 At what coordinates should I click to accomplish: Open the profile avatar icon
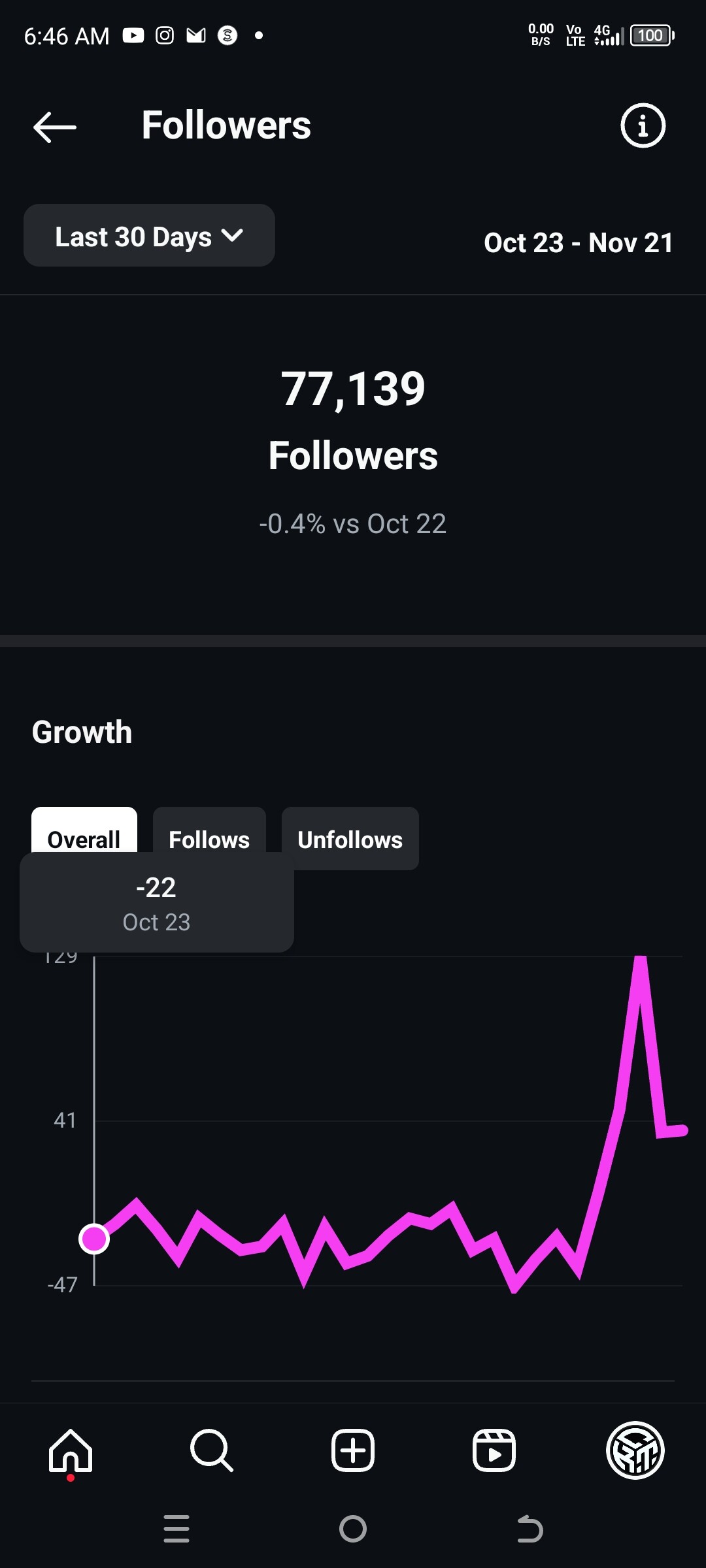click(635, 1450)
